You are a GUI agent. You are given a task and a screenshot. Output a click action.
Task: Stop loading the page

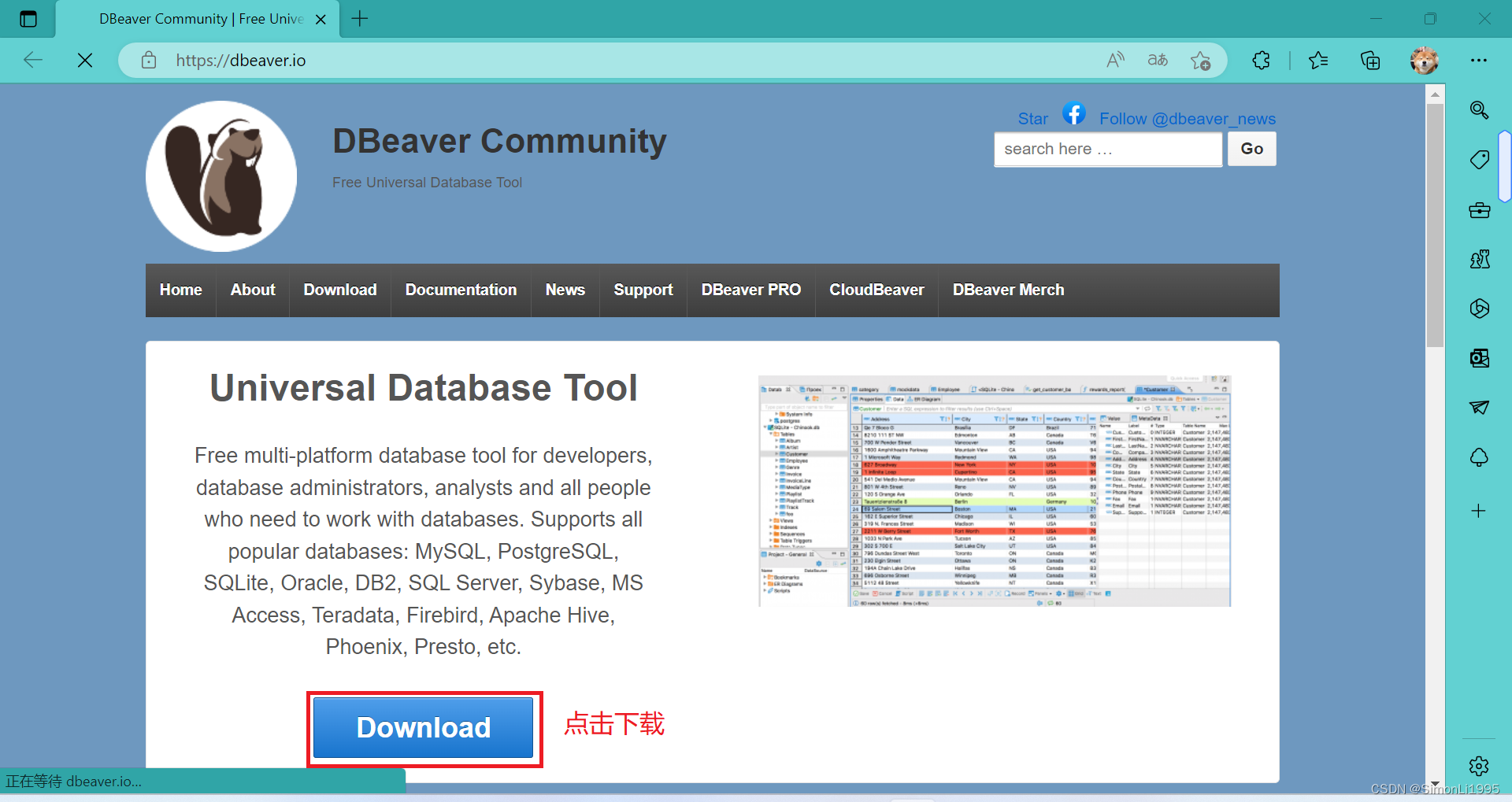click(85, 60)
